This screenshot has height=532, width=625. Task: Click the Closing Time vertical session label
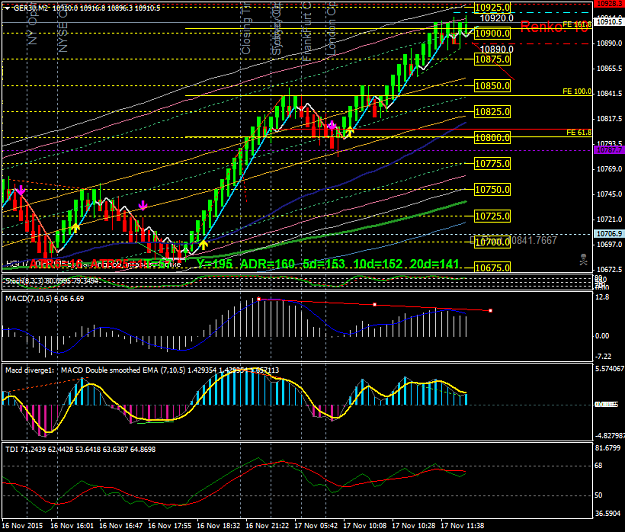[x=246, y=29]
